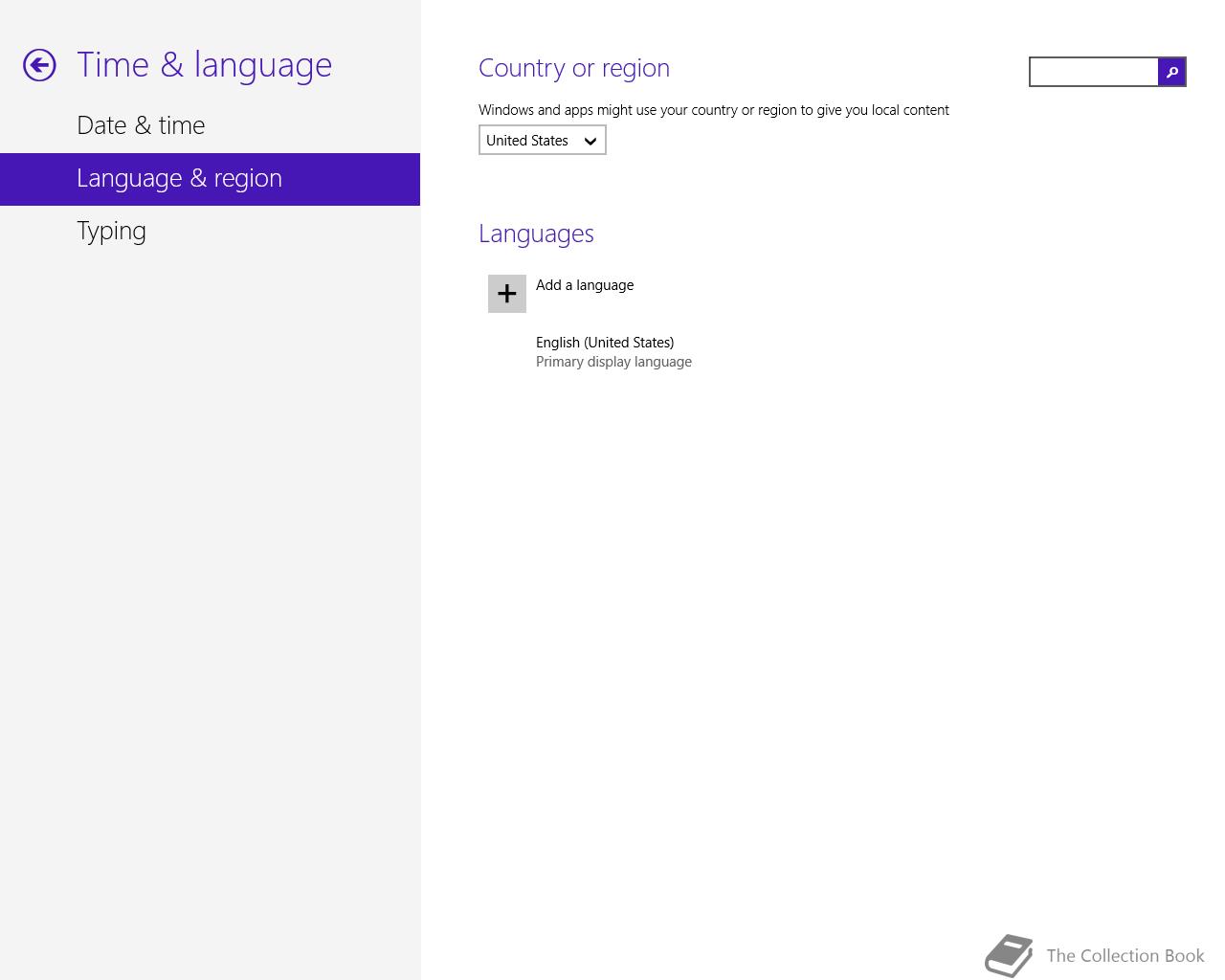Screen dimensions: 1225x980
Task: Click the search magnifier button
Action: (x=1171, y=72)
